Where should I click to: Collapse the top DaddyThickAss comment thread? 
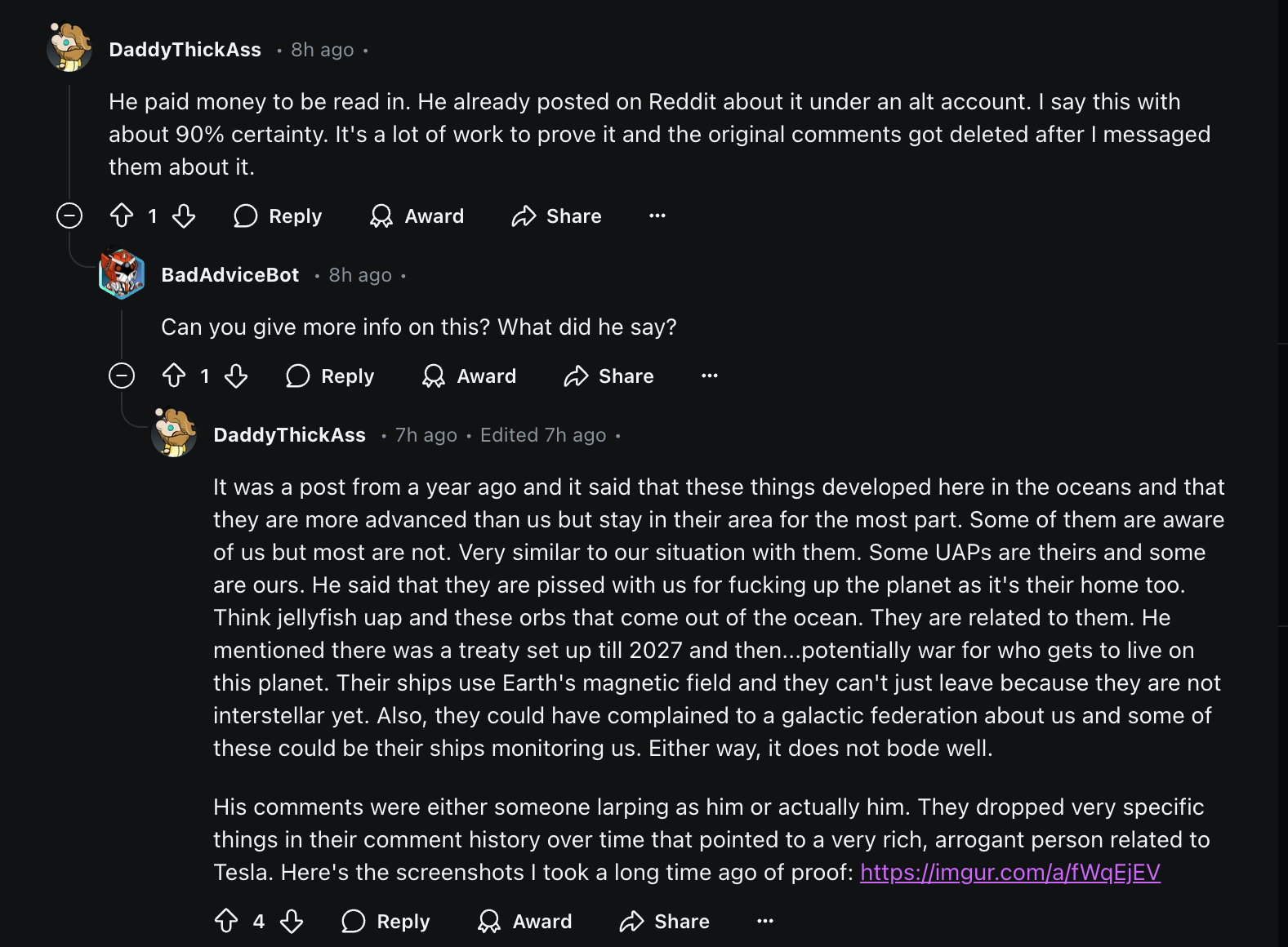[69, 216]
